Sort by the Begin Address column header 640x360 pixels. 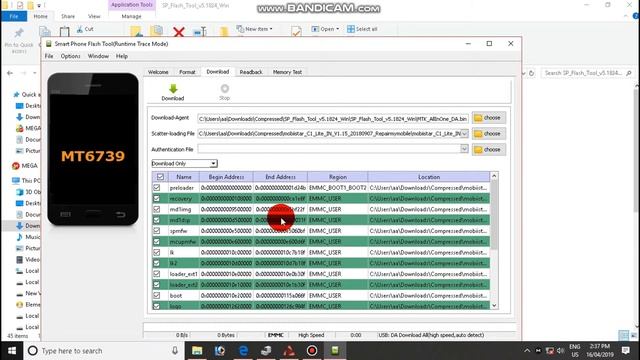click(226, 177)
